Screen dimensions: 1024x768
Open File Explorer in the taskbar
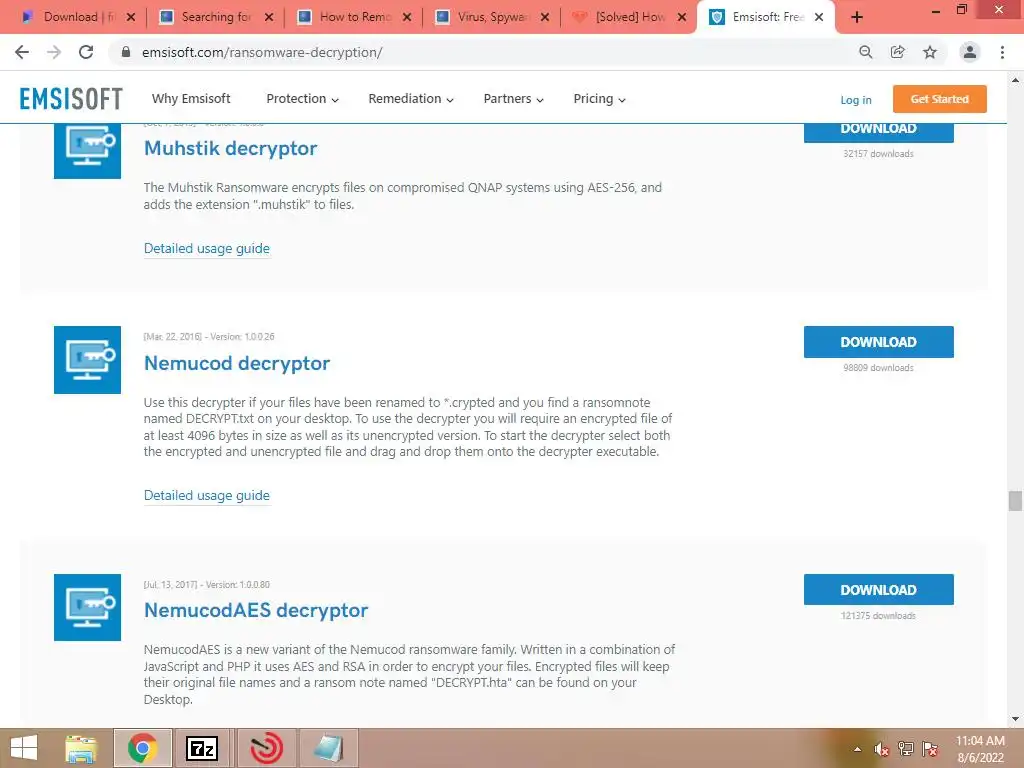(x=82, y=748)
